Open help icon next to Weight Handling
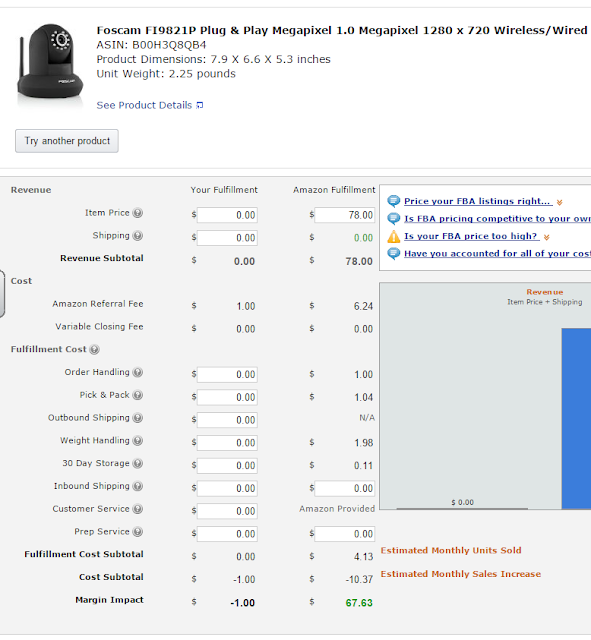This screenshot has width=591, height=640. click(x=138, y=441)
